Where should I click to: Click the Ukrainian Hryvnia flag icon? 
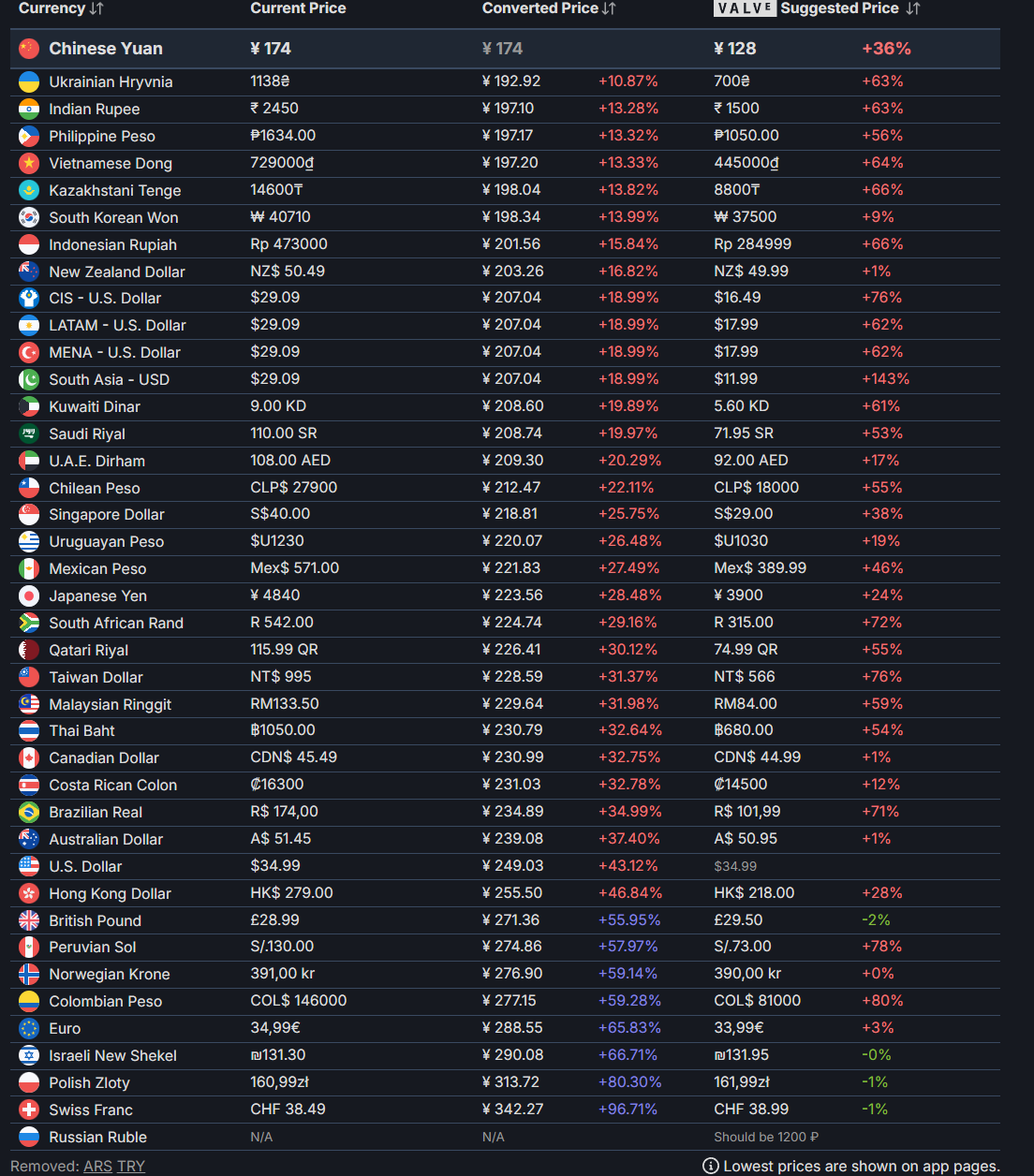pyautogui.click(x=29, y=81)
